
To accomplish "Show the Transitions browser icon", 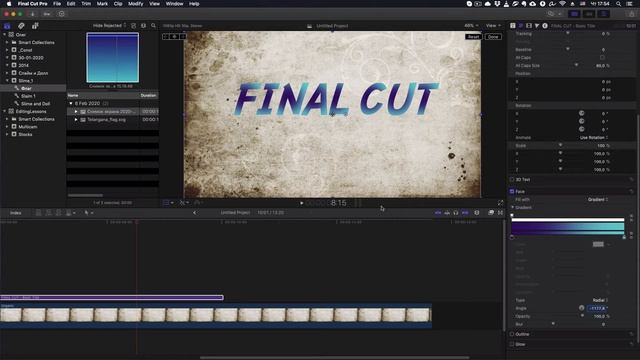I will point(500,213).
